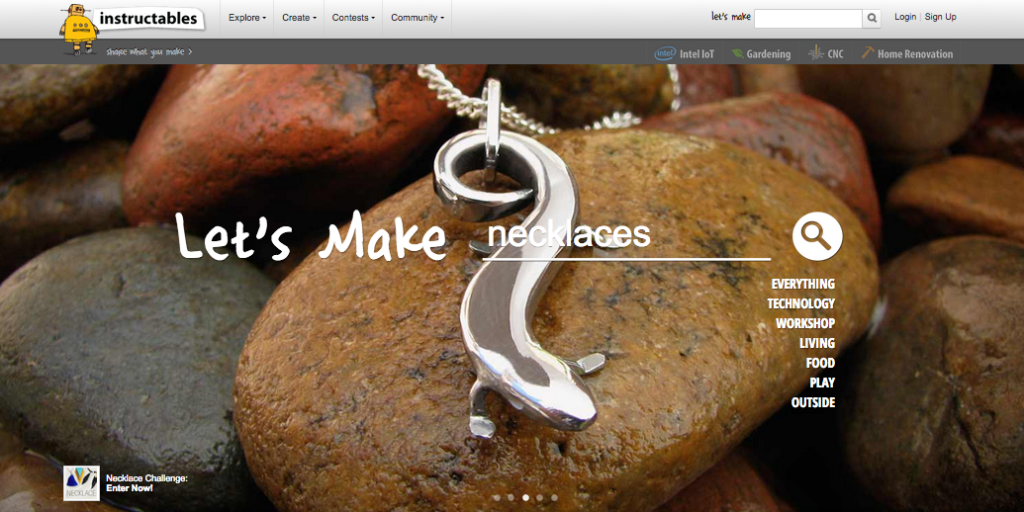Select the TECHNOLOGY category
The height and width of the screenshot is (512, 1024).
(x=801, y=304)
